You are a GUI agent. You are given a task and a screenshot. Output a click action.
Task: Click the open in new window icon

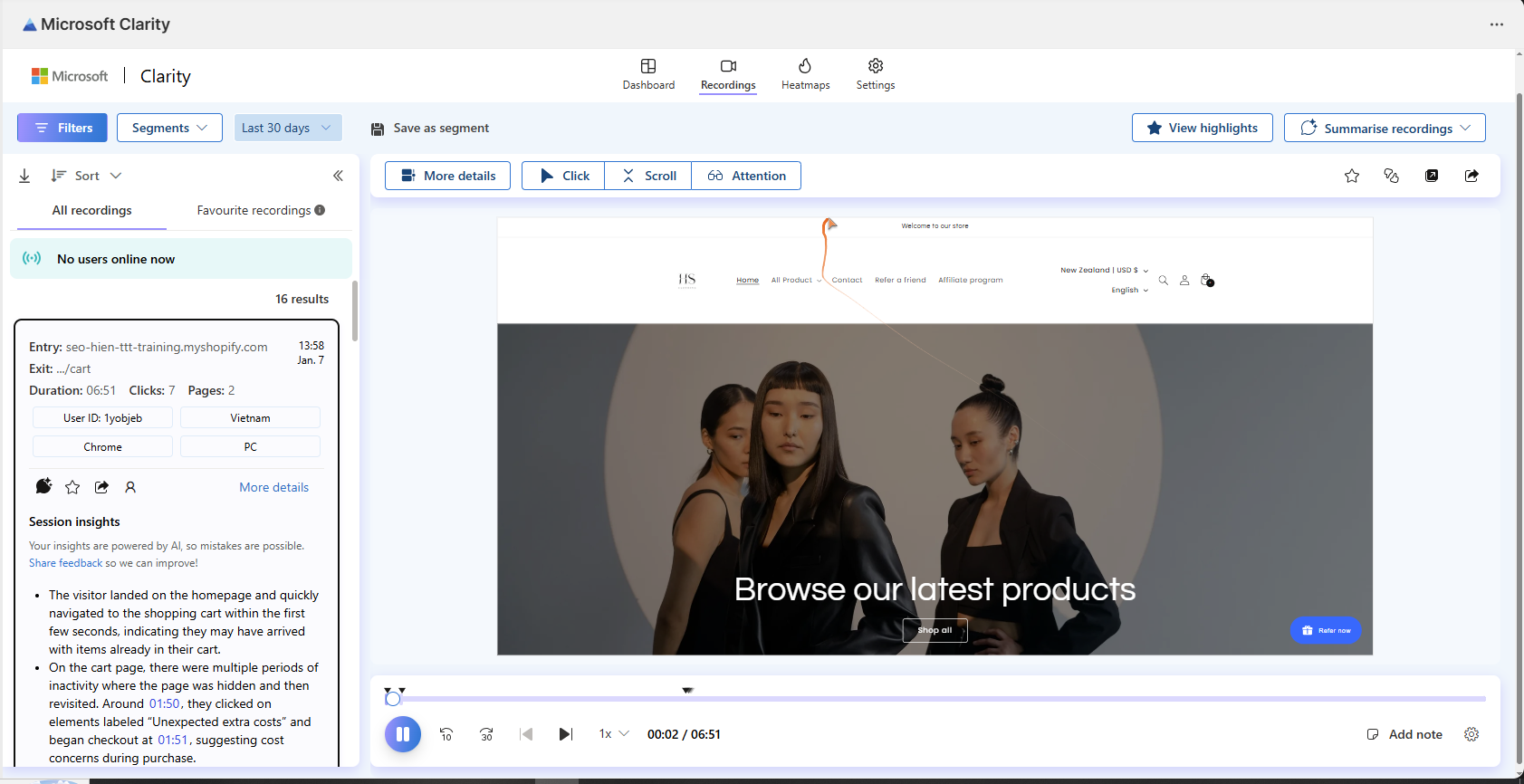point(1432,176)
